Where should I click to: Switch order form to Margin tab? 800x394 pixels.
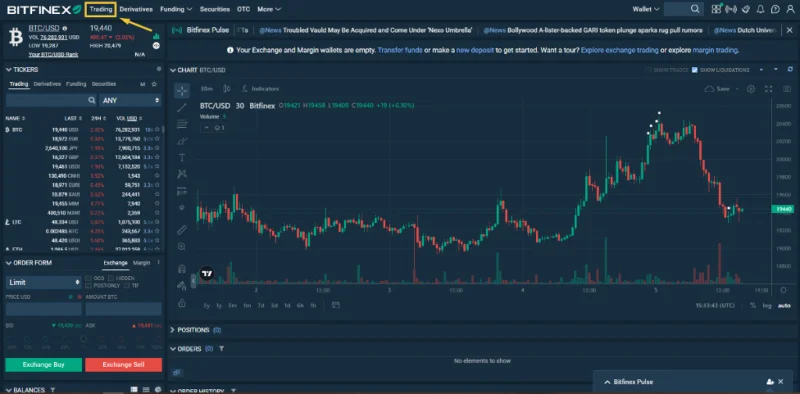pos(141,263)
